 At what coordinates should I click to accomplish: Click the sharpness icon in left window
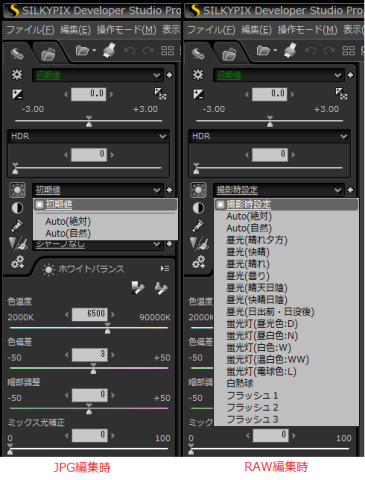point(18,243)
